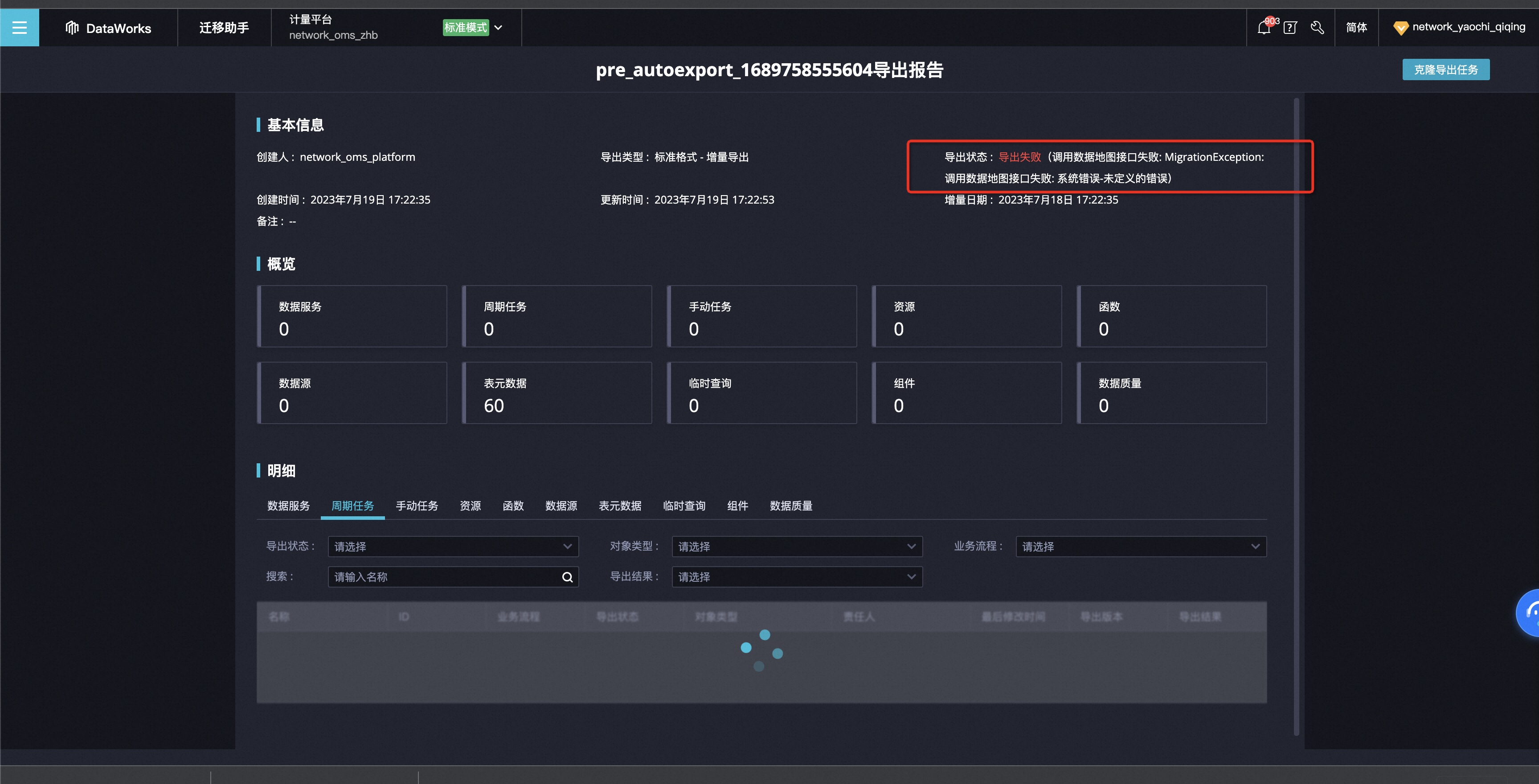
Task: Open the help question-mark icon
Action: tap(1290, 28)
